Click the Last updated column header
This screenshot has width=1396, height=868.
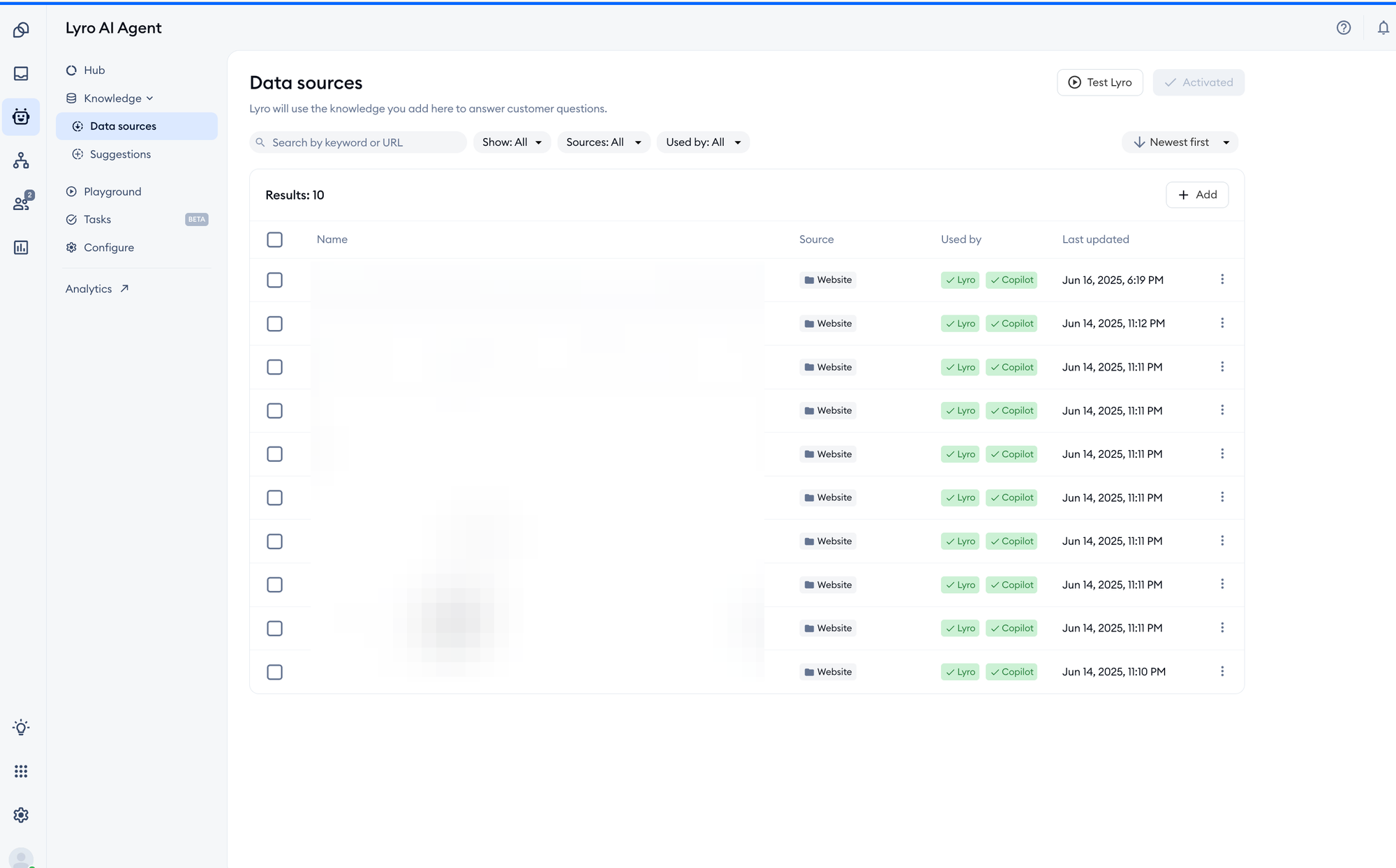(x=1095, y=239)
